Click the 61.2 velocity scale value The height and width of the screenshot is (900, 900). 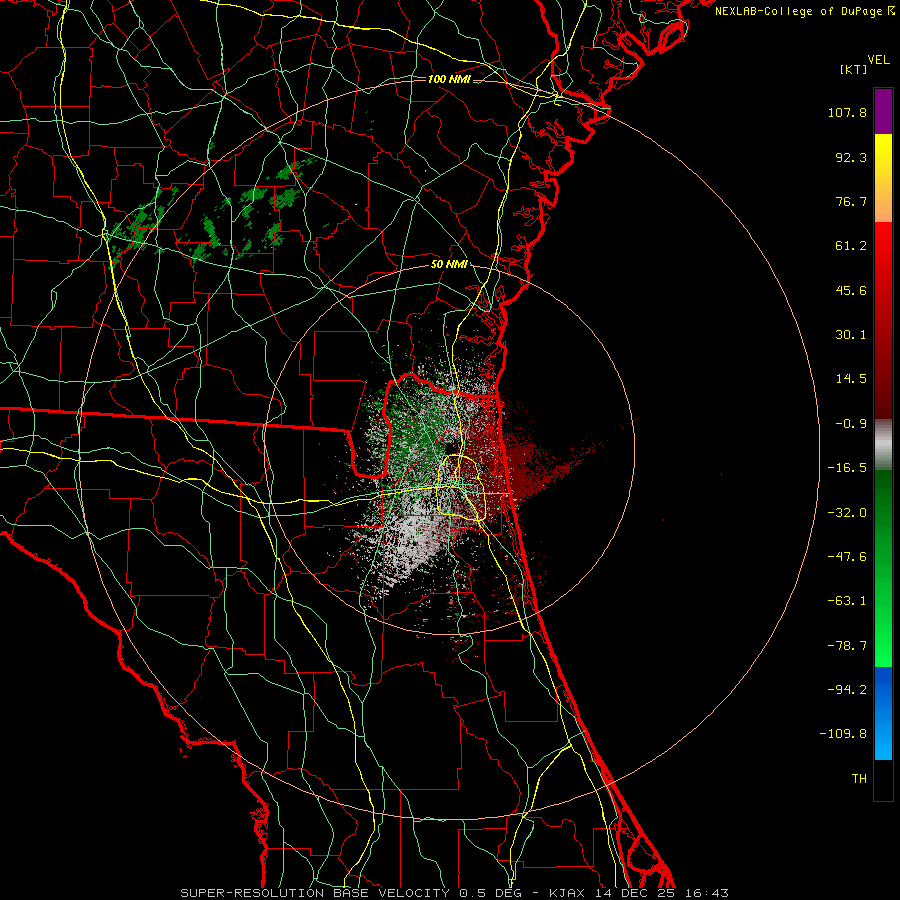pyautogui.click(x=851, y=246)
